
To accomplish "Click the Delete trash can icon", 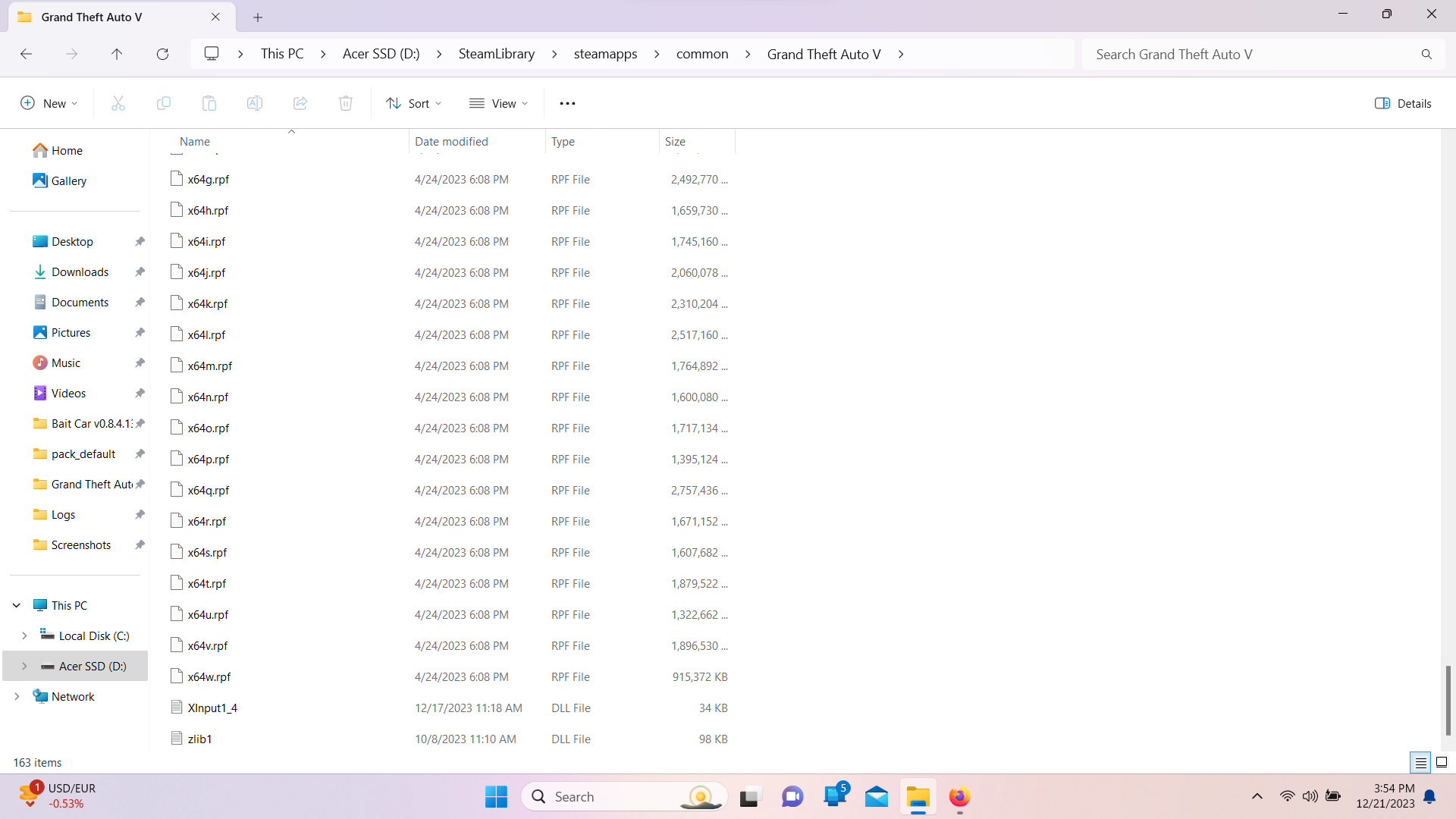I will [x=346, y=103].
